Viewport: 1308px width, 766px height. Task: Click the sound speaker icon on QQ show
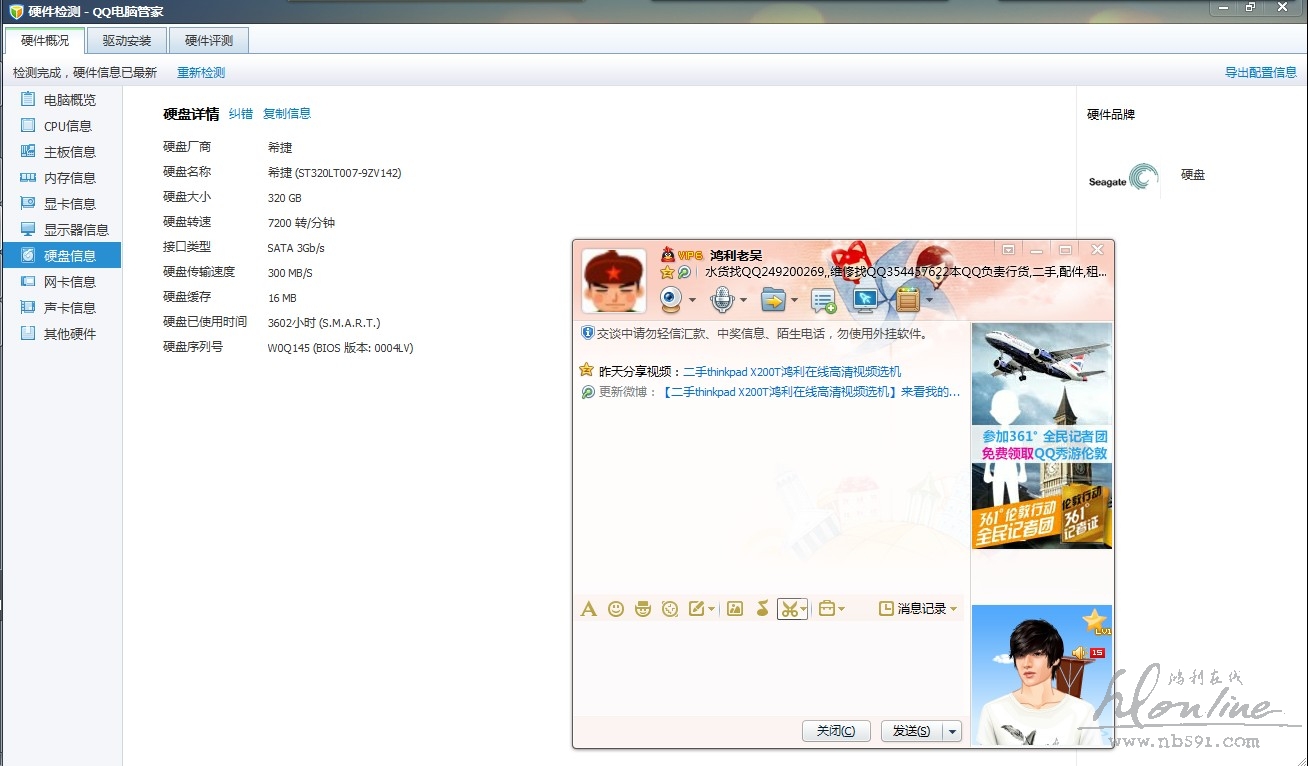pyautogui.click(x=1079, y=653)
